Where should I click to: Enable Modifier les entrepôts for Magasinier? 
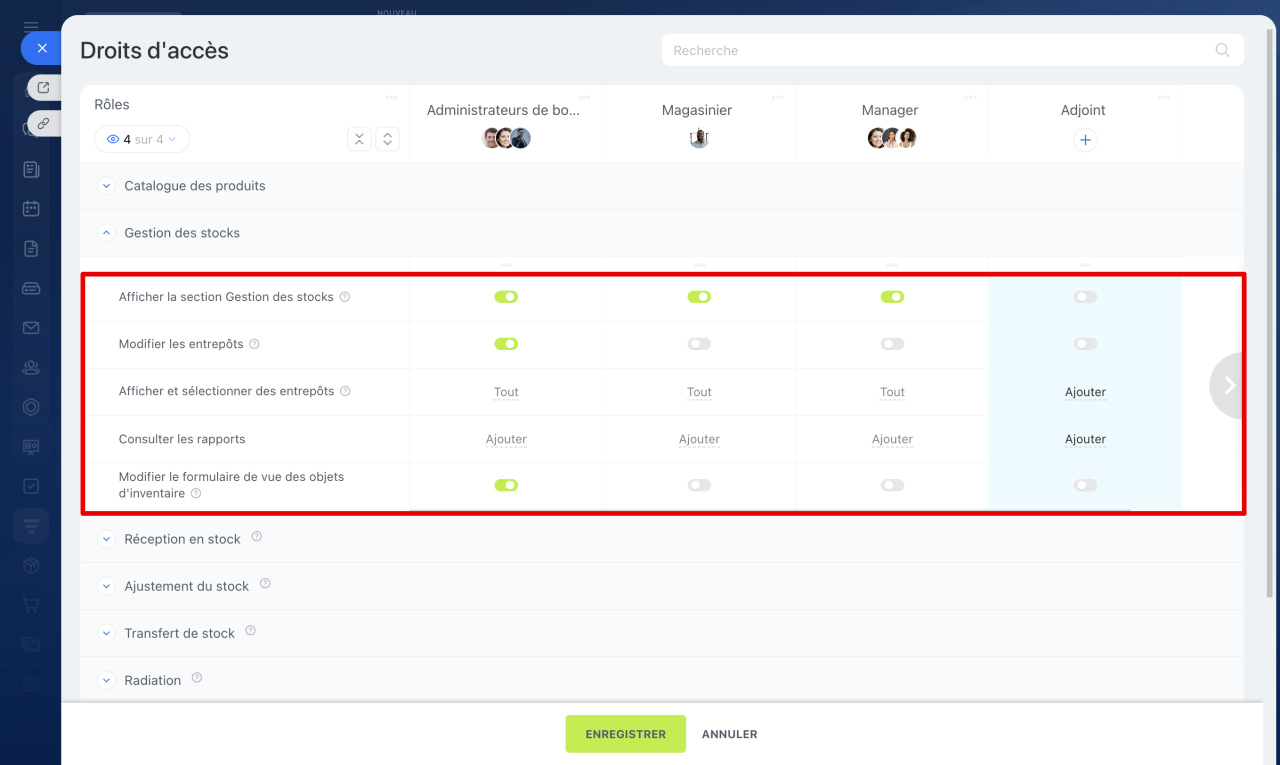[699, 344]
